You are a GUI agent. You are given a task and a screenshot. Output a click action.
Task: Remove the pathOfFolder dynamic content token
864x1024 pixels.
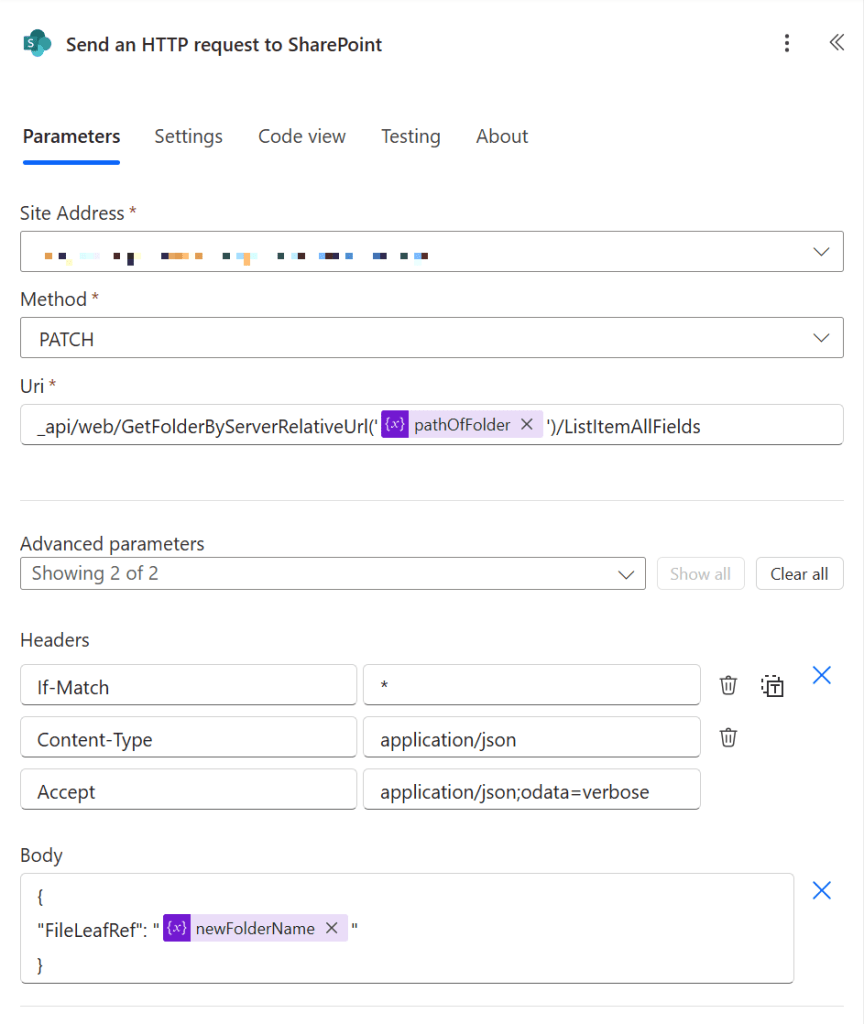point(526,424)
